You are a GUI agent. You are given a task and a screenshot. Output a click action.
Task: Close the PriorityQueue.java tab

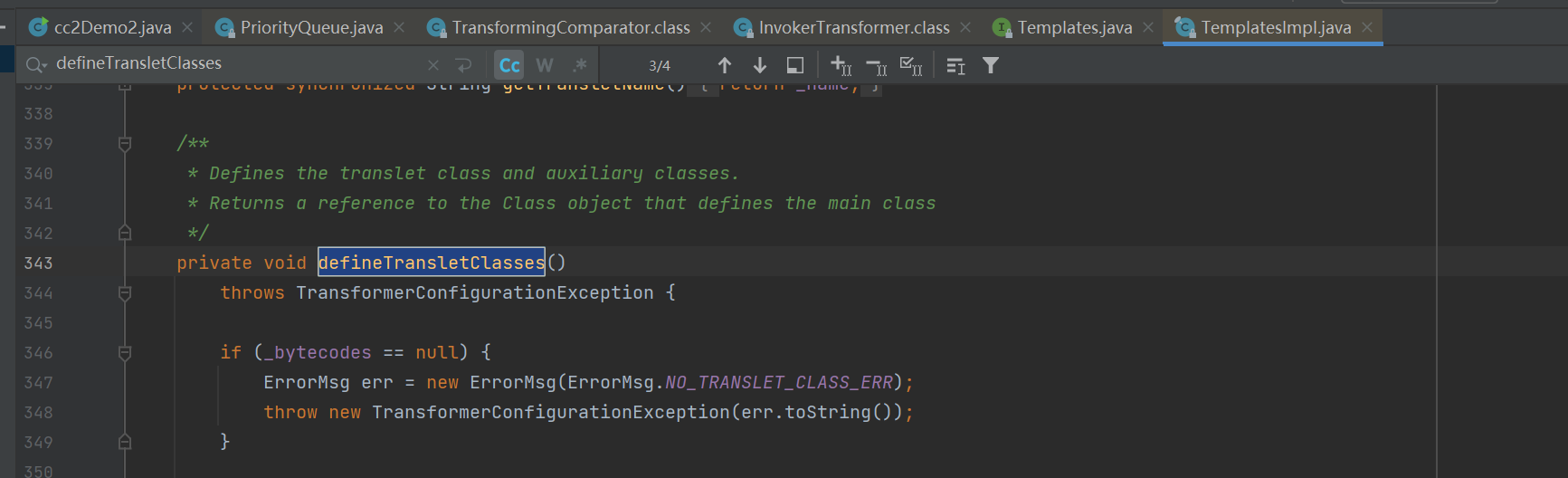pos(399,28)
